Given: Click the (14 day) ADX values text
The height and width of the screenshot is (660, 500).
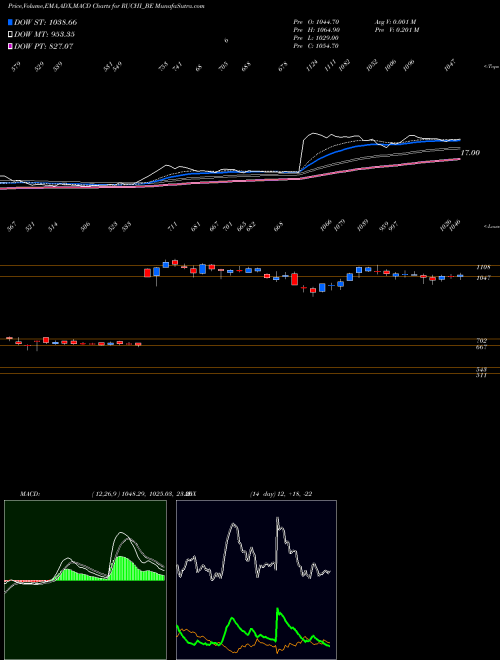Looking at the screenshot, I should tap(281, 494).
